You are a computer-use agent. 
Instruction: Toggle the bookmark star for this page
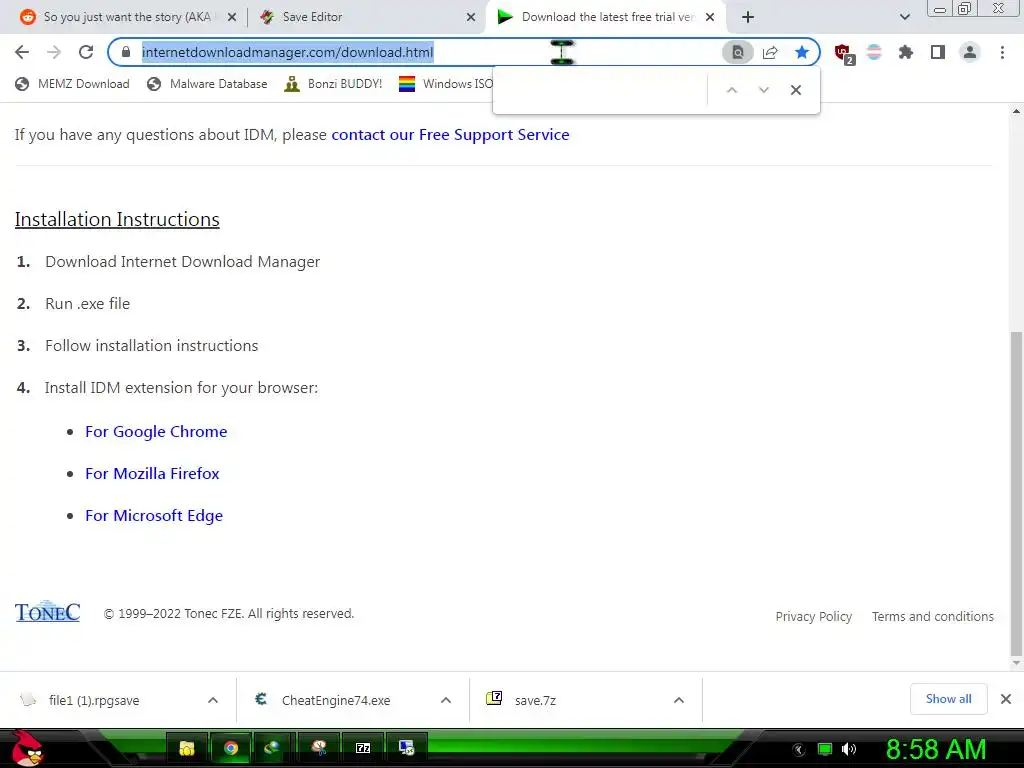click(802, 52)
